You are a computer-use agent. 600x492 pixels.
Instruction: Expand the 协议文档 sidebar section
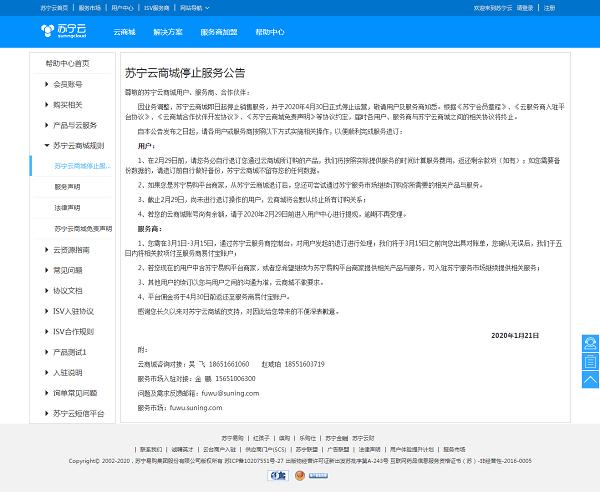click(64, 291)
